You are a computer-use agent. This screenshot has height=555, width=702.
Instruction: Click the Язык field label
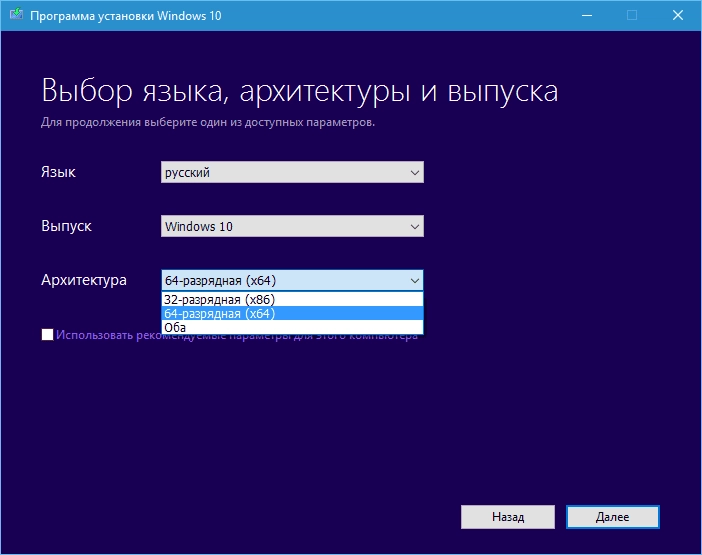point(58,172)
